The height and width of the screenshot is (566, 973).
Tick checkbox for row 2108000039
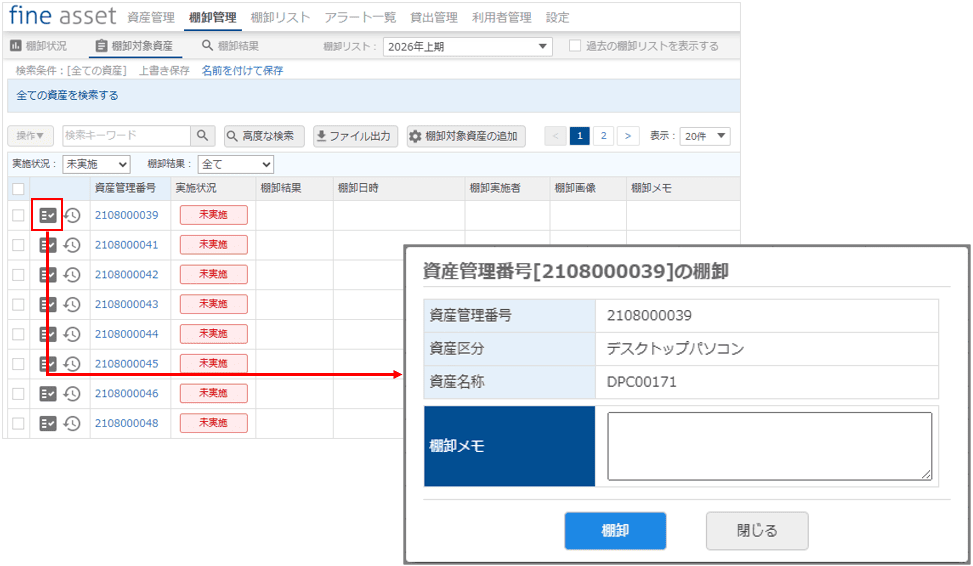(x=19, y=215)
